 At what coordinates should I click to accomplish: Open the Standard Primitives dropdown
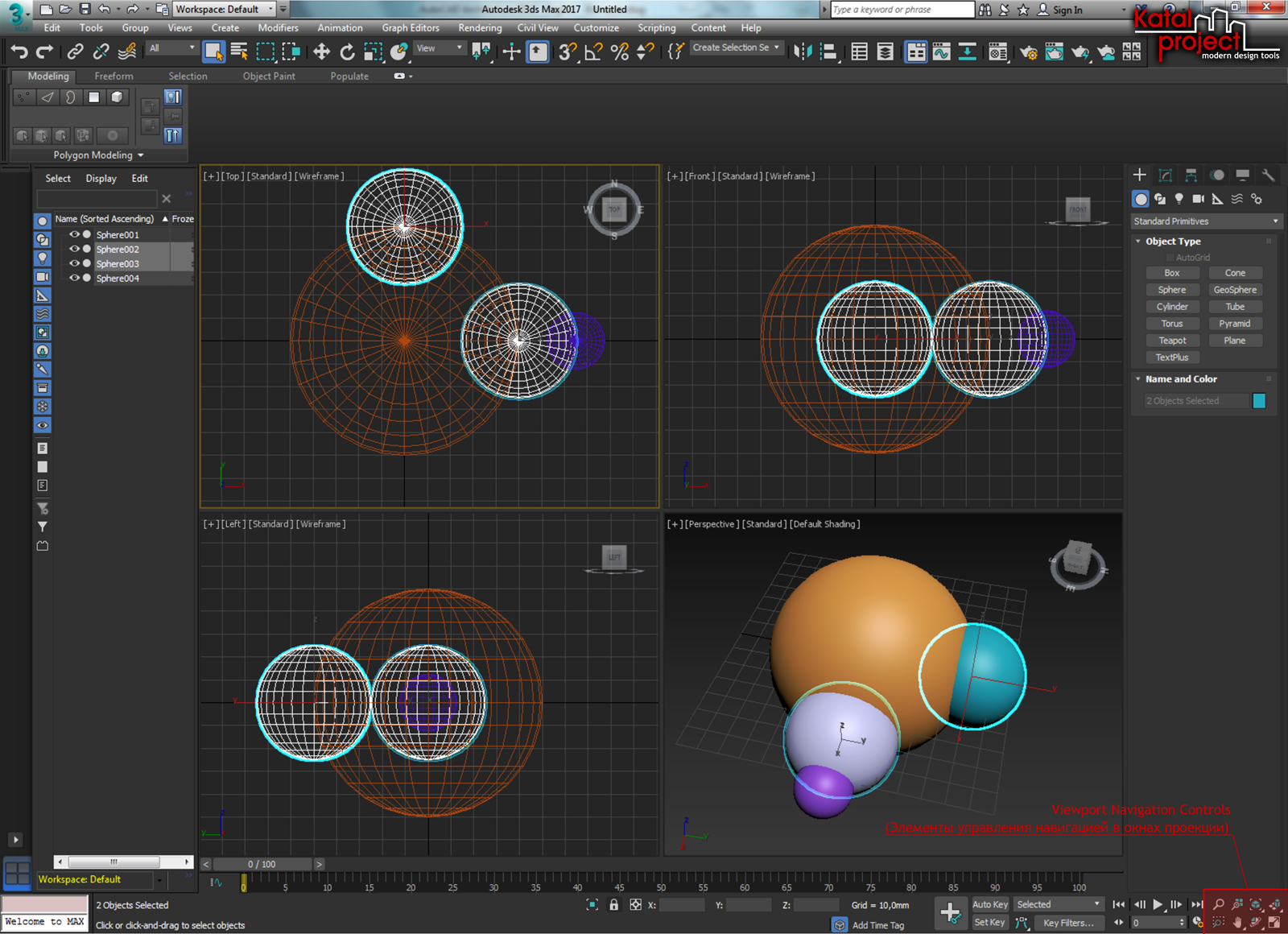(x=1205, y=221)
